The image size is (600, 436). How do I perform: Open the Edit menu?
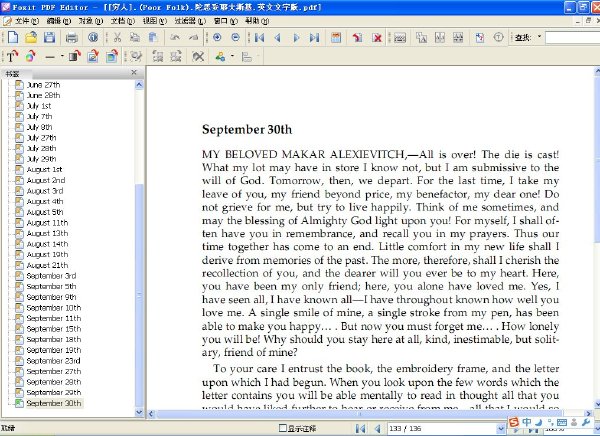(59, 21)
